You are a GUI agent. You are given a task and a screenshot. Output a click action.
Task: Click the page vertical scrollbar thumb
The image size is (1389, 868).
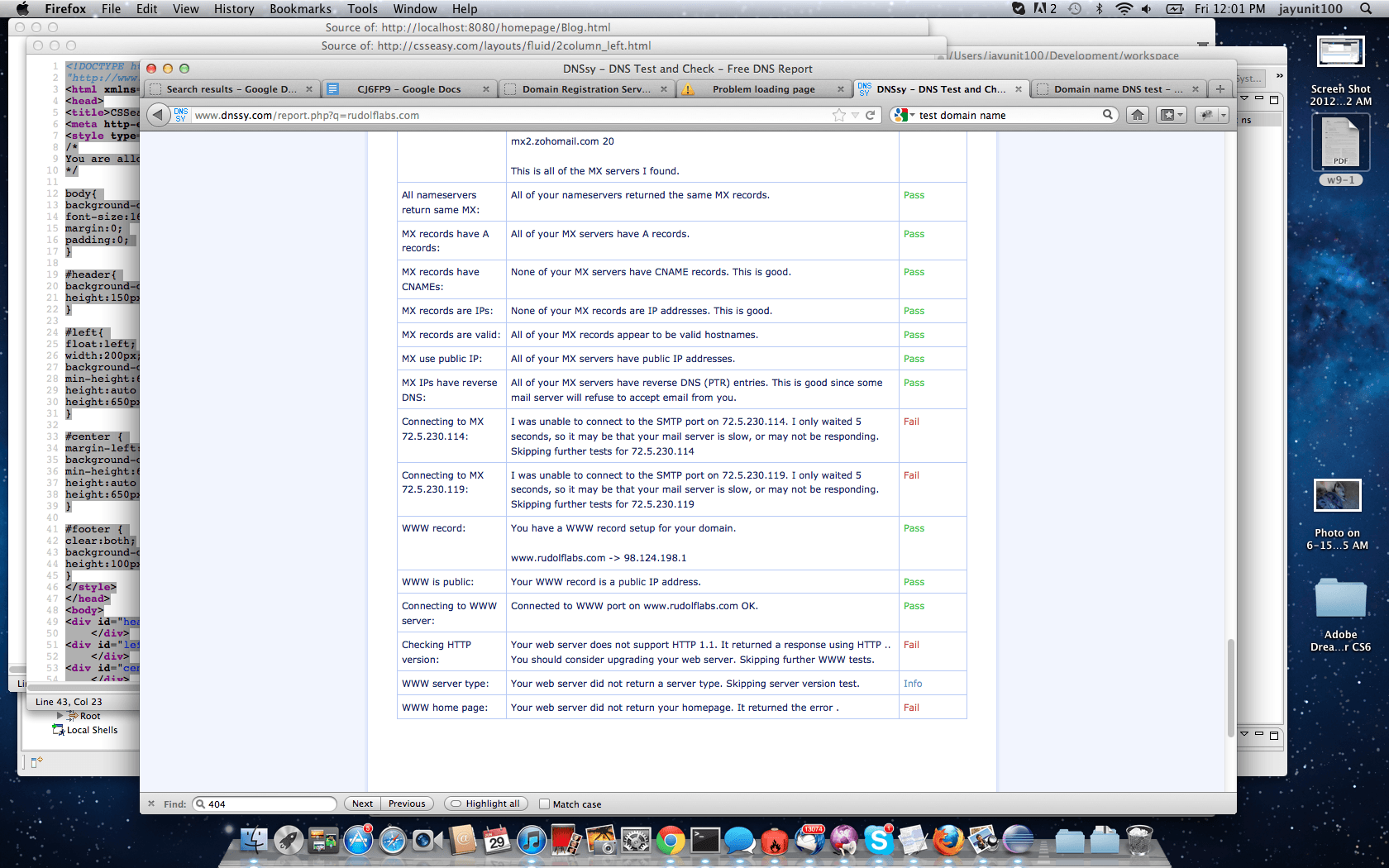(x=1229, y=686)
